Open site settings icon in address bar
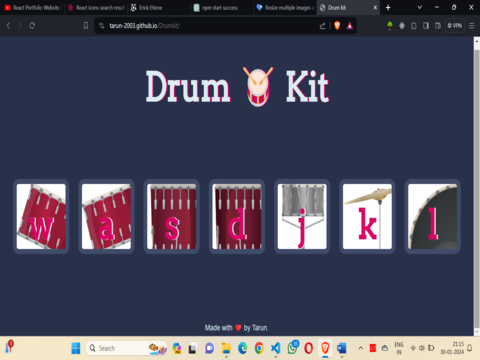Image resolution: width=480 pixels, height=360 pixels. [102, 26]
